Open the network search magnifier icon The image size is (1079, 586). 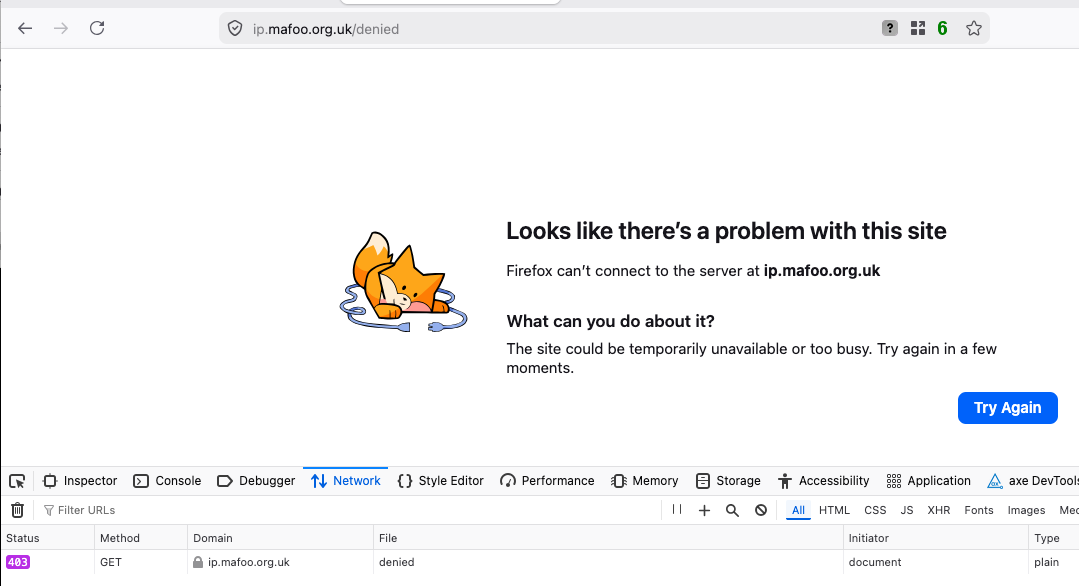coord(732,510)
